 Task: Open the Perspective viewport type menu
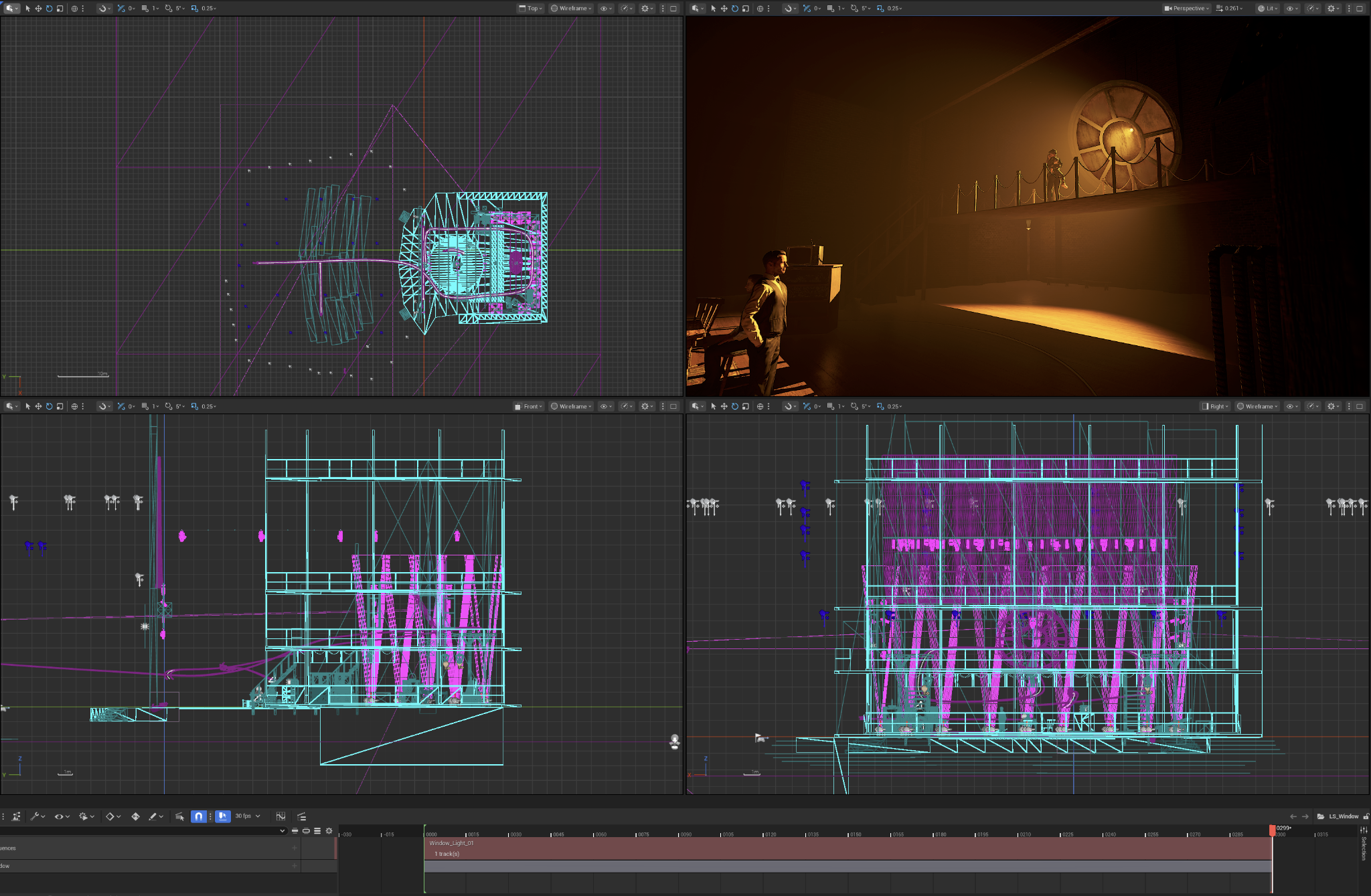tap(1187, 9)
